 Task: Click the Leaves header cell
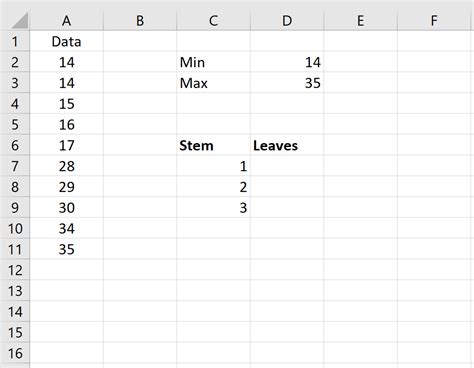(x=287, y=145)
